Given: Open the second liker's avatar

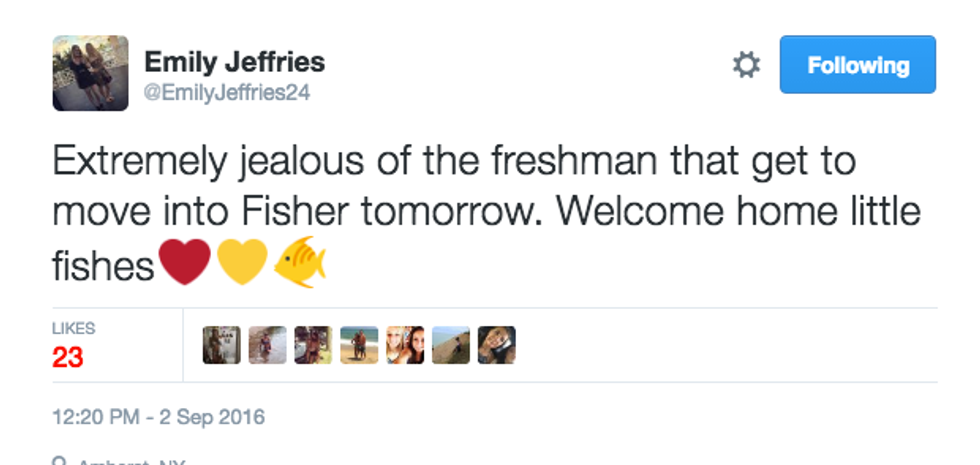Looking at the screenshot, I should (267, 345).
